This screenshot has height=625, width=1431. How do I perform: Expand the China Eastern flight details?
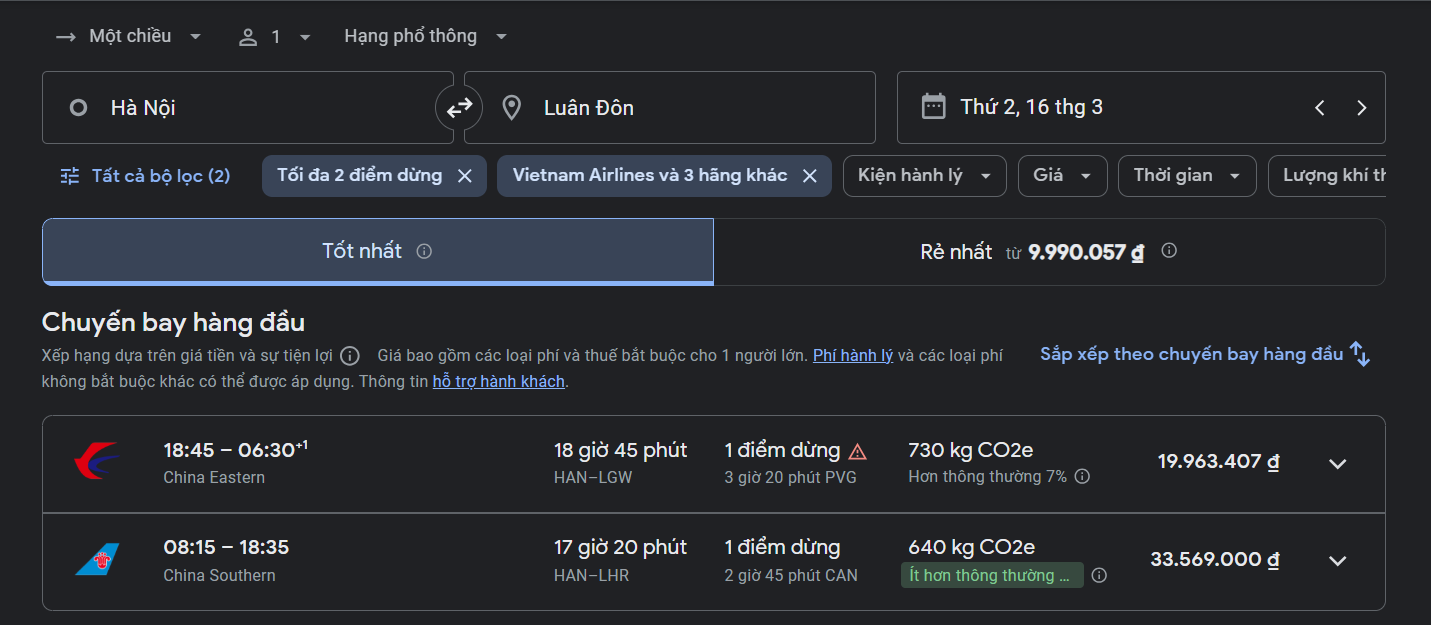point(1337,463)
